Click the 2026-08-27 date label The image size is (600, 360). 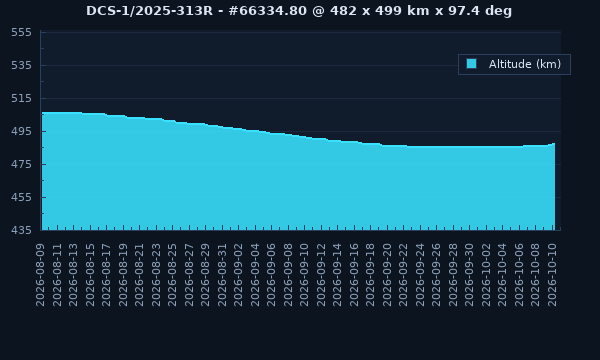pyautogui.click(x=189, y=275)
